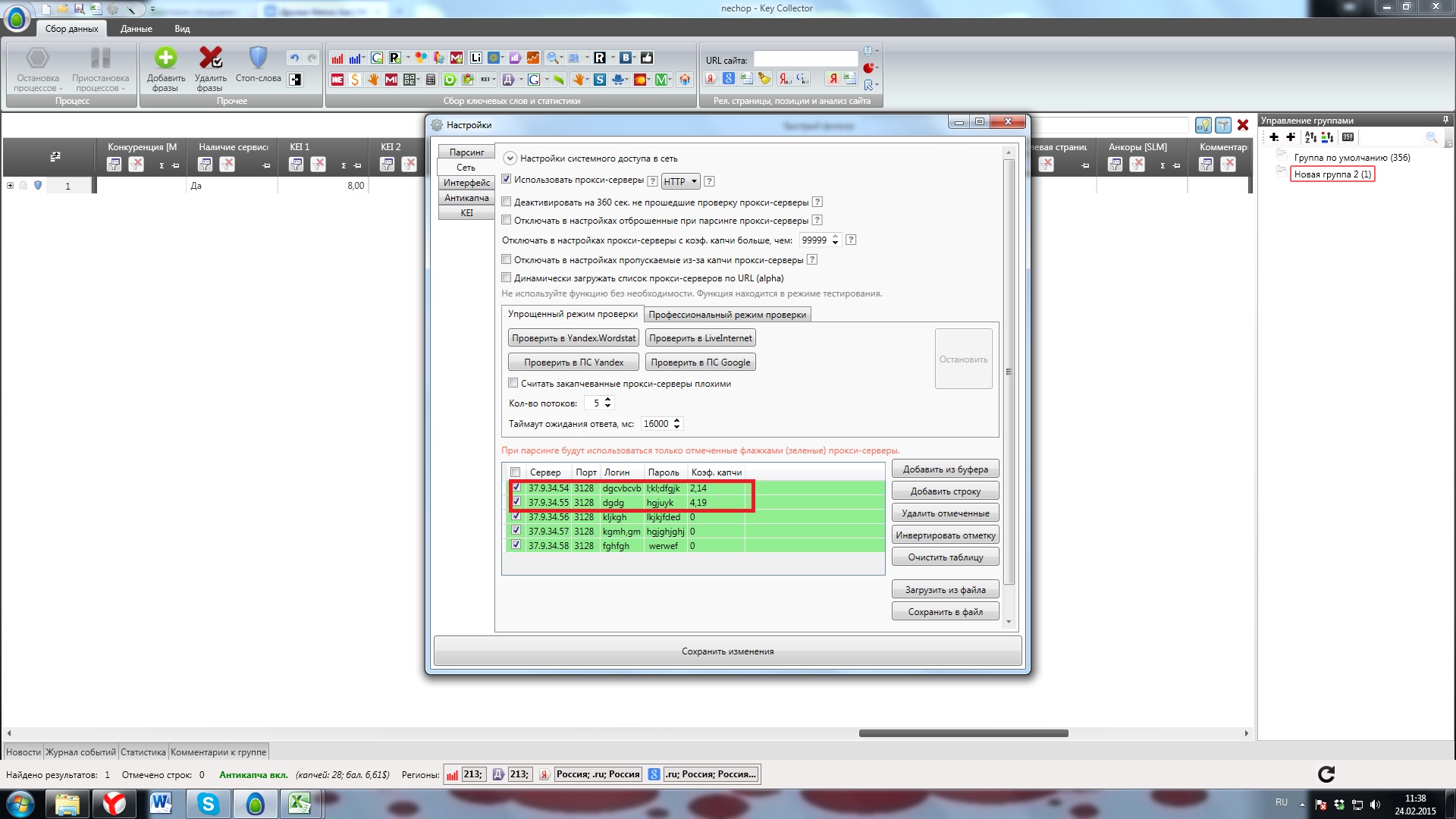Screen dimensions: 1456x819
Task: Open the HTTP proxy type dropdown
Action: coord(680,181)
